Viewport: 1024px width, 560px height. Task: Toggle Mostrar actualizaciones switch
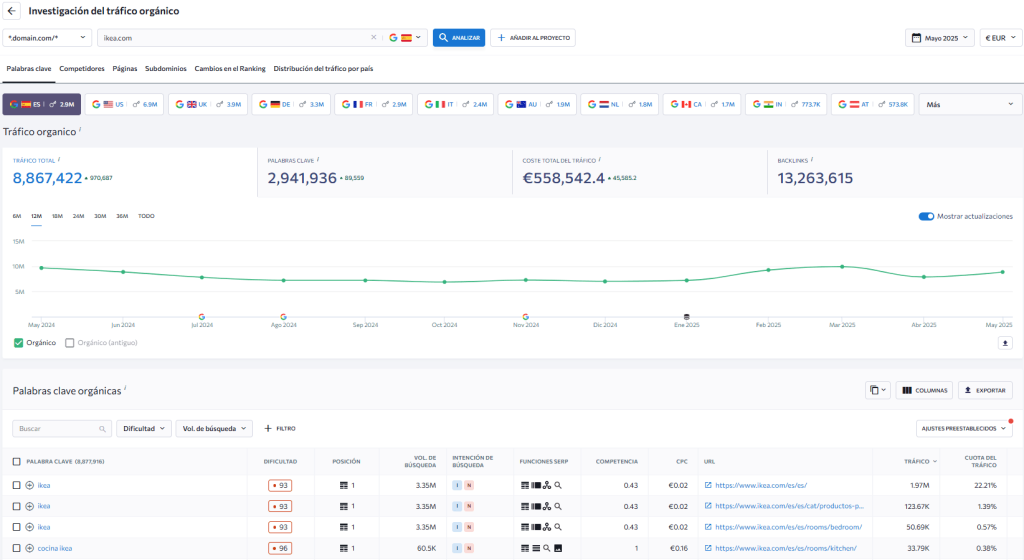926,216
